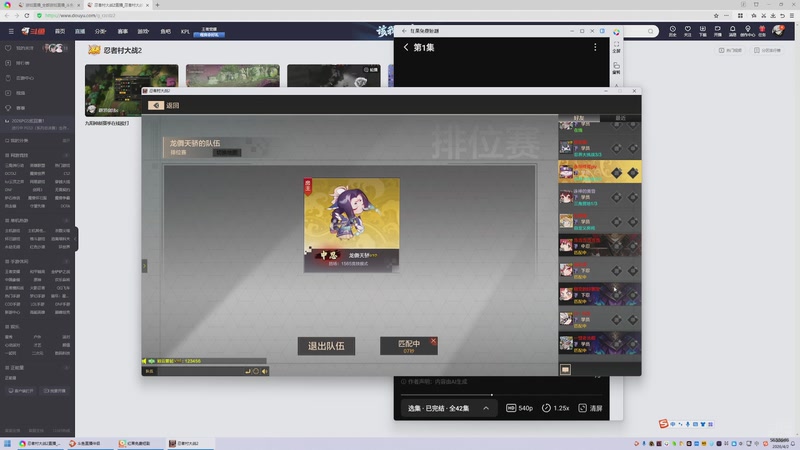Click the 匹配中 matching button
800x450 pixels.
pos(408,346)
